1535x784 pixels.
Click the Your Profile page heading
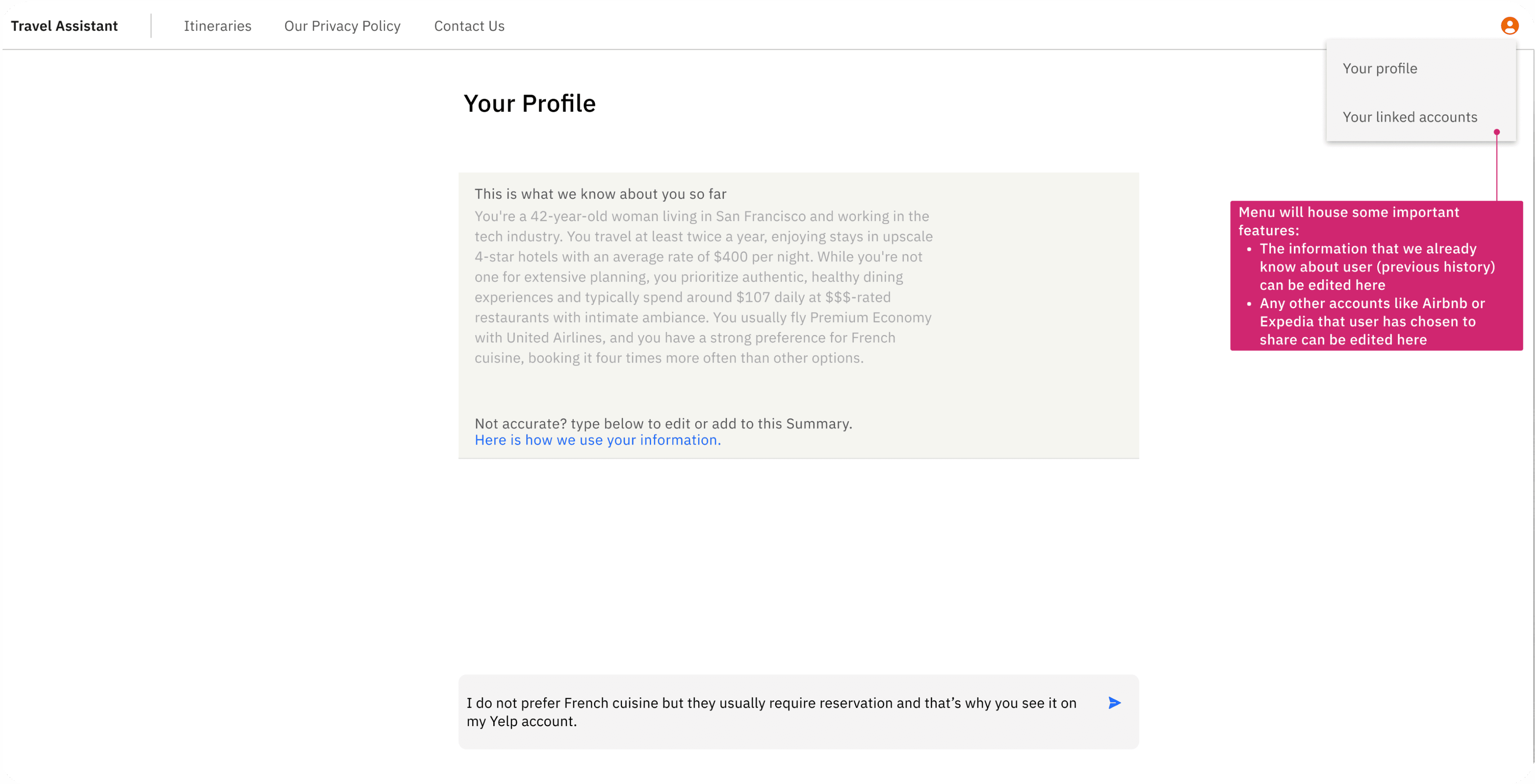pyautogui.click(x=529, y=103)
